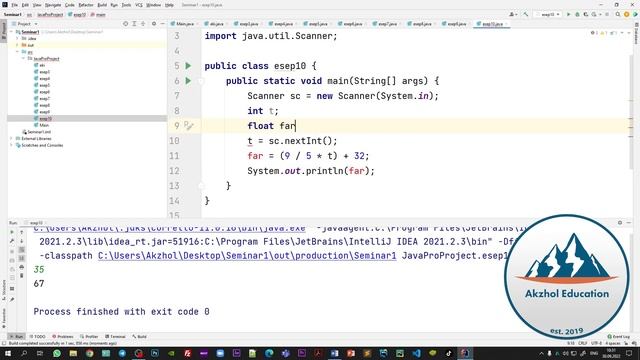The width and height of the screenshot is (640, 360).
Task: Collapse all in the Project panel
Action: (143, 24)
